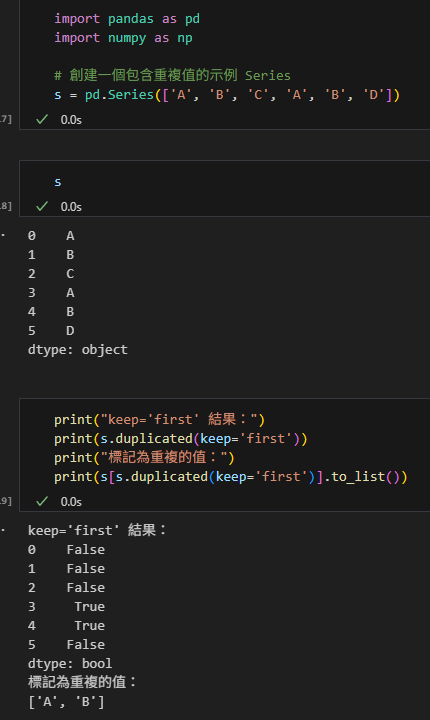Screen dimensions: 430x720
Task: Place cursor in 'import pandas as pd' line
Action: click(x=127, y=19)
